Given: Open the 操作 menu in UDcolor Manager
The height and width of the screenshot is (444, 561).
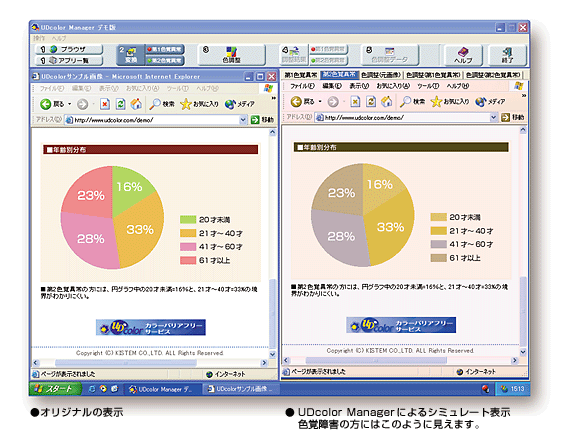Looking at the screenshot, I should 39,38.
